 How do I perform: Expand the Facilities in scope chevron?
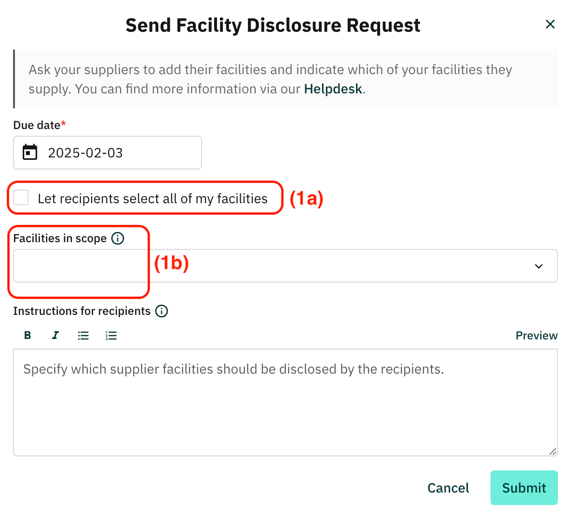tap(538, 266)
